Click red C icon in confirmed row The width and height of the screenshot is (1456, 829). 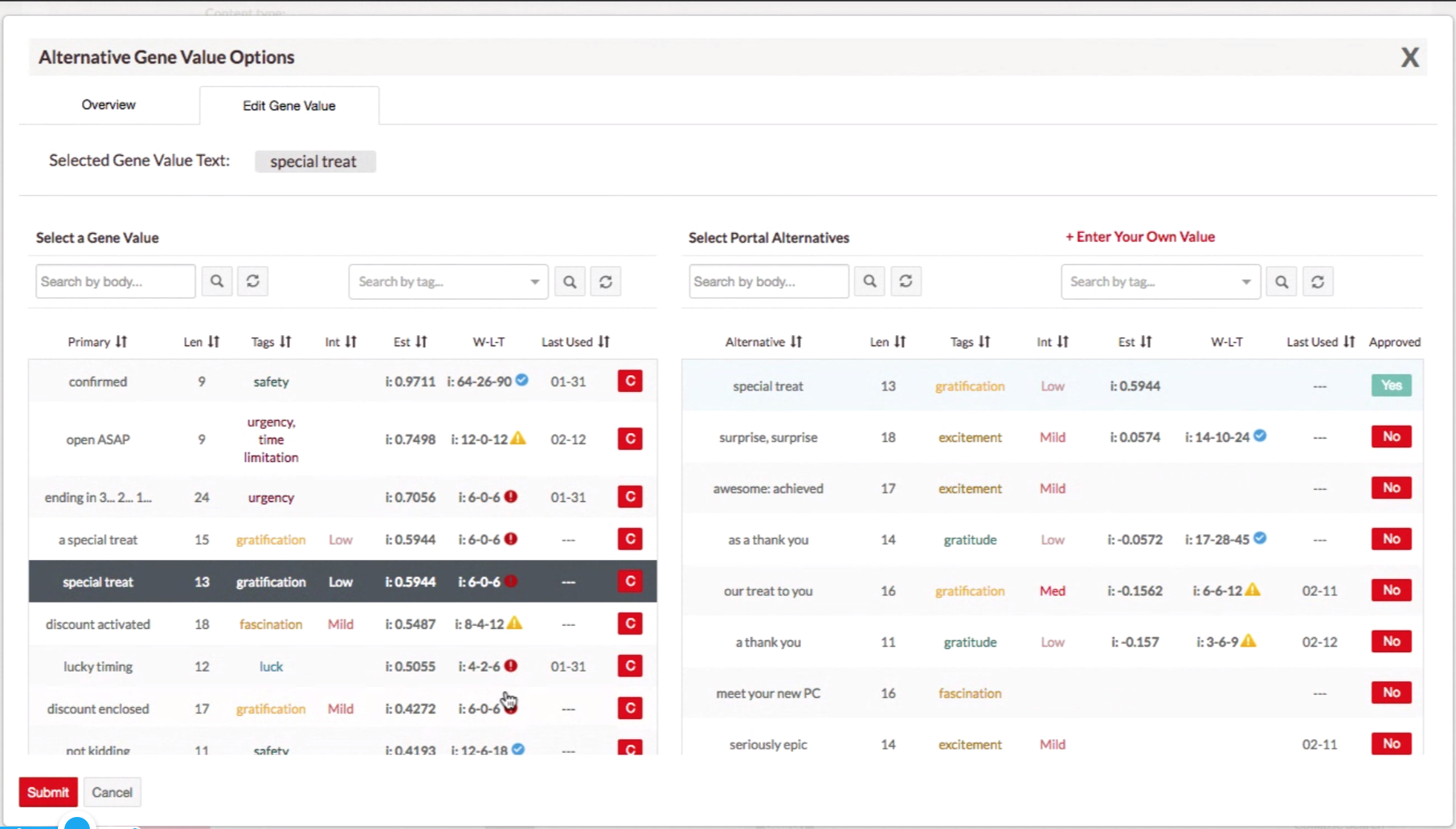coord(630,381)
